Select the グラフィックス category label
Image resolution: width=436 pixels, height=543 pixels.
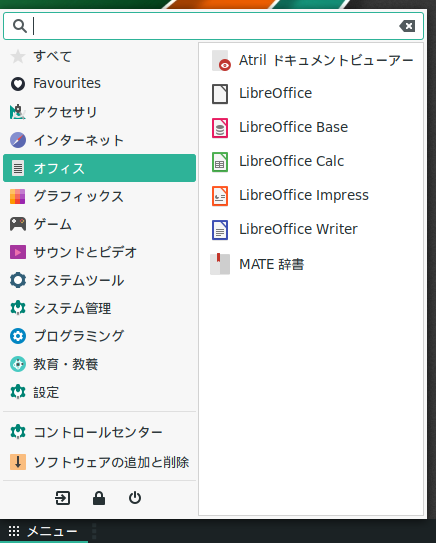click(79, 196)
